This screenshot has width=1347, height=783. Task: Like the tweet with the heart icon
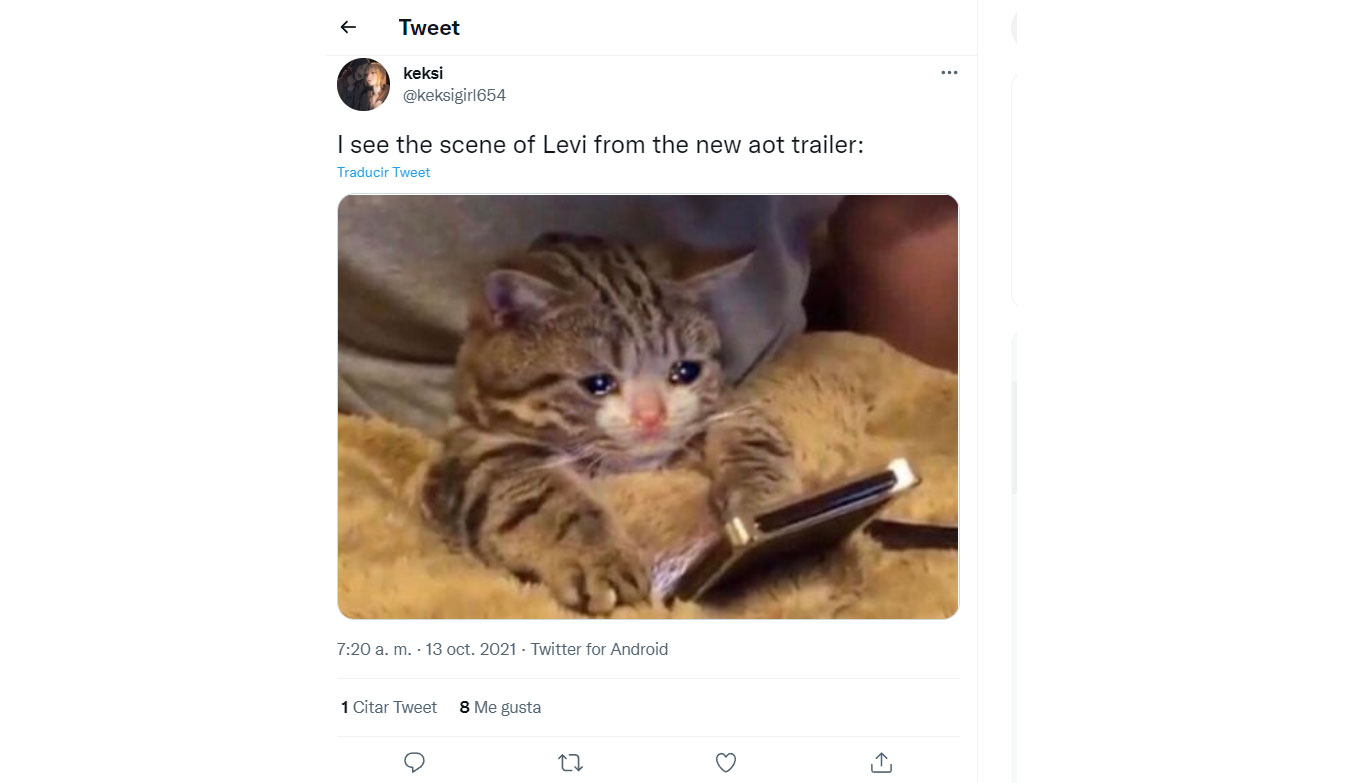click(726, 763)
